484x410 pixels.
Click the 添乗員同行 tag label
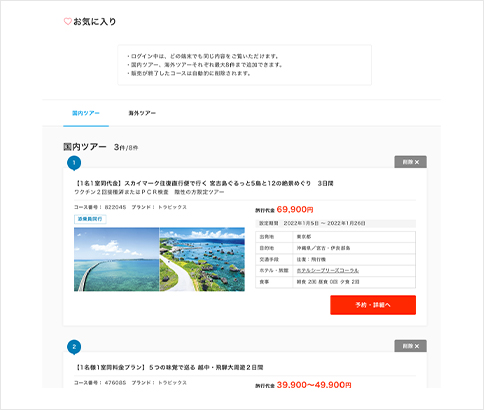[90, 219]
